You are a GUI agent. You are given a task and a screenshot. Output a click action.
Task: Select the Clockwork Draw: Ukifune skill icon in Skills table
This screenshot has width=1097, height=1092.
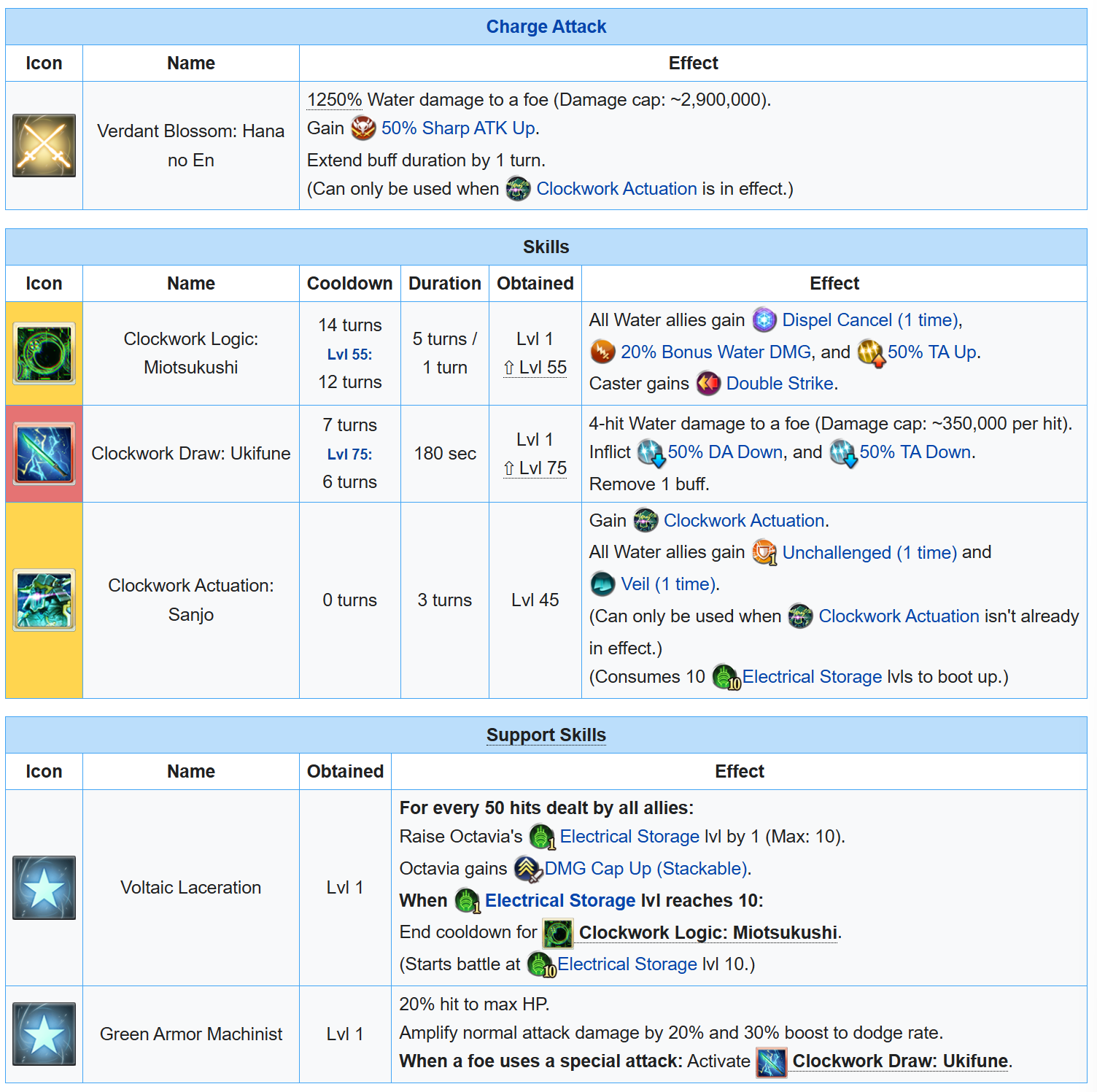click(x=44, y=454)
